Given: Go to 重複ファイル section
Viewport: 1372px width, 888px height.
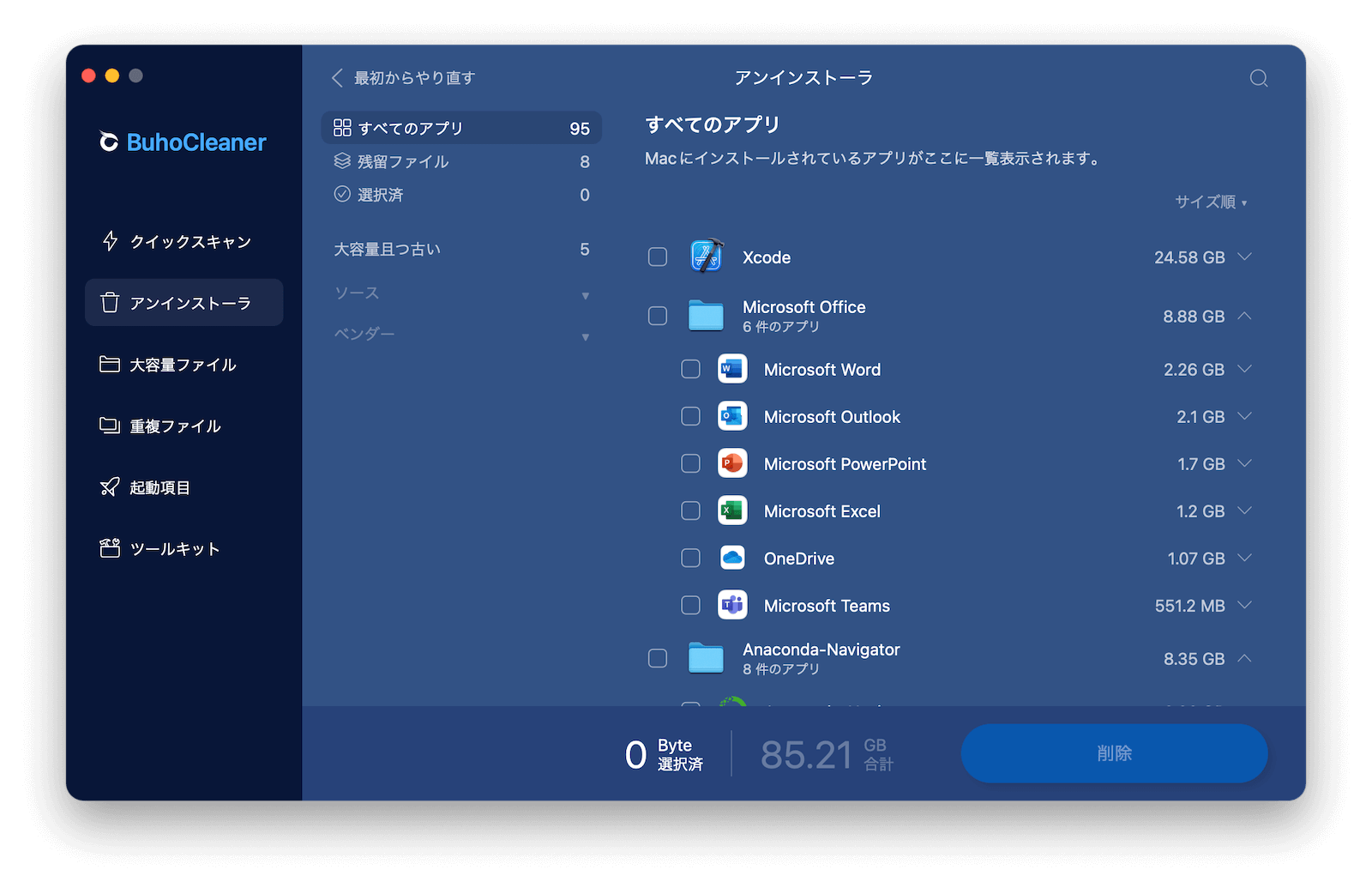Looking at the screenshot, I should tap(184, 426).
